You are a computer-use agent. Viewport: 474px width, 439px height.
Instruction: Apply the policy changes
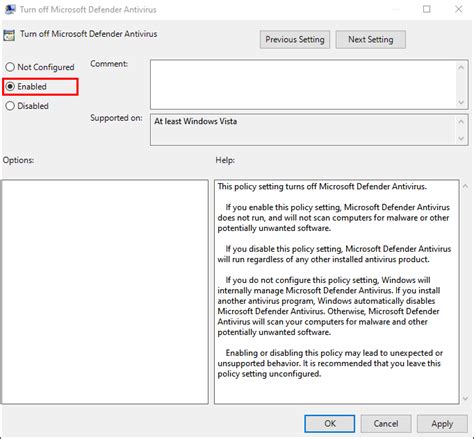pyautogui.click(x=442, y=424)
